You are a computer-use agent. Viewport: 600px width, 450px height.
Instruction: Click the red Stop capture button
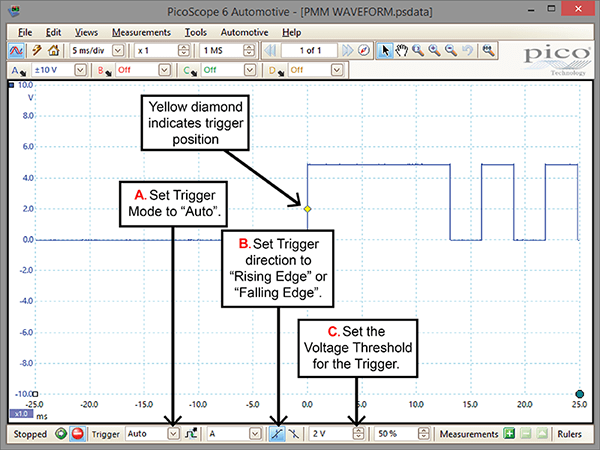click(x=77, y=434)
